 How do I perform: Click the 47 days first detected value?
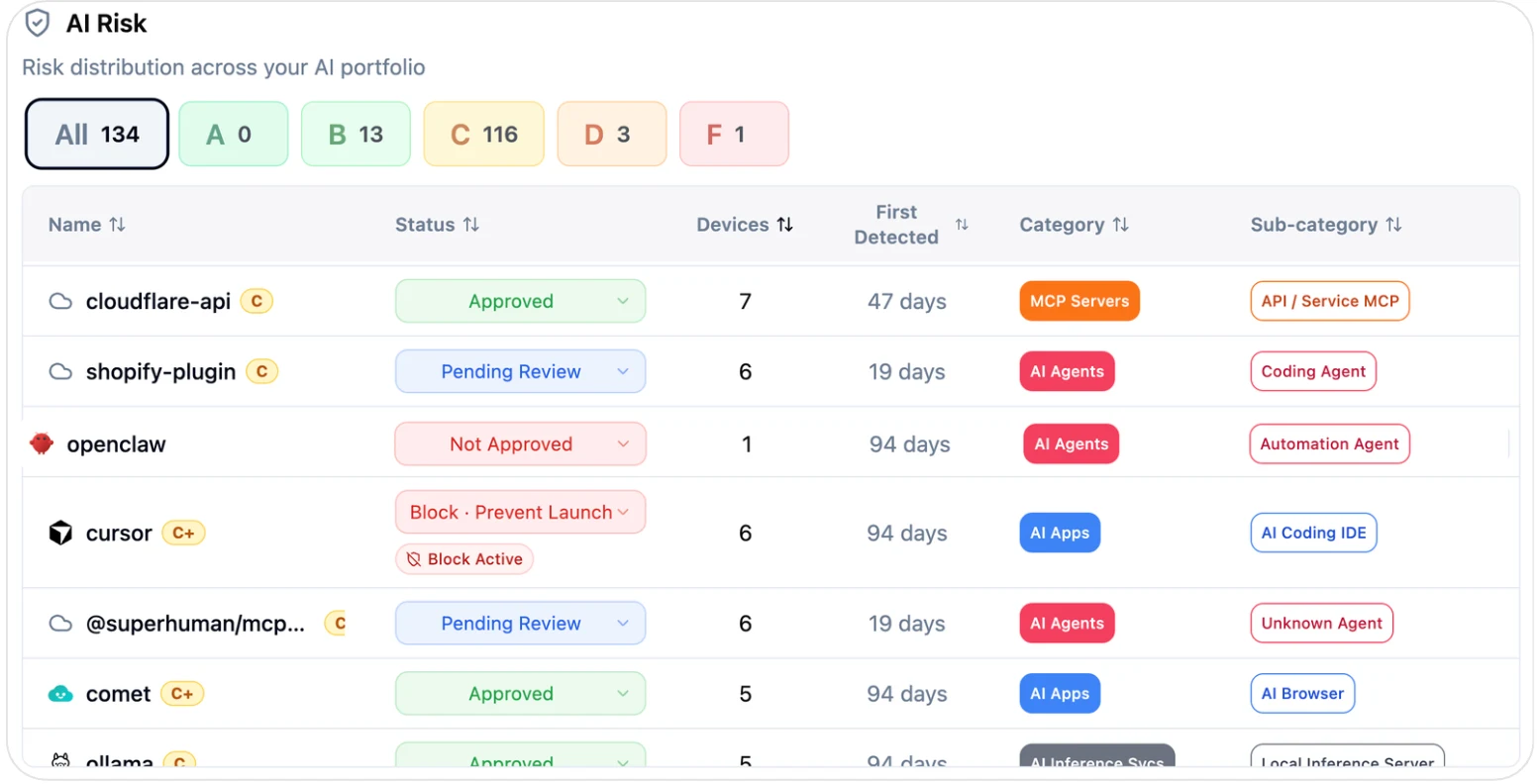907,301
